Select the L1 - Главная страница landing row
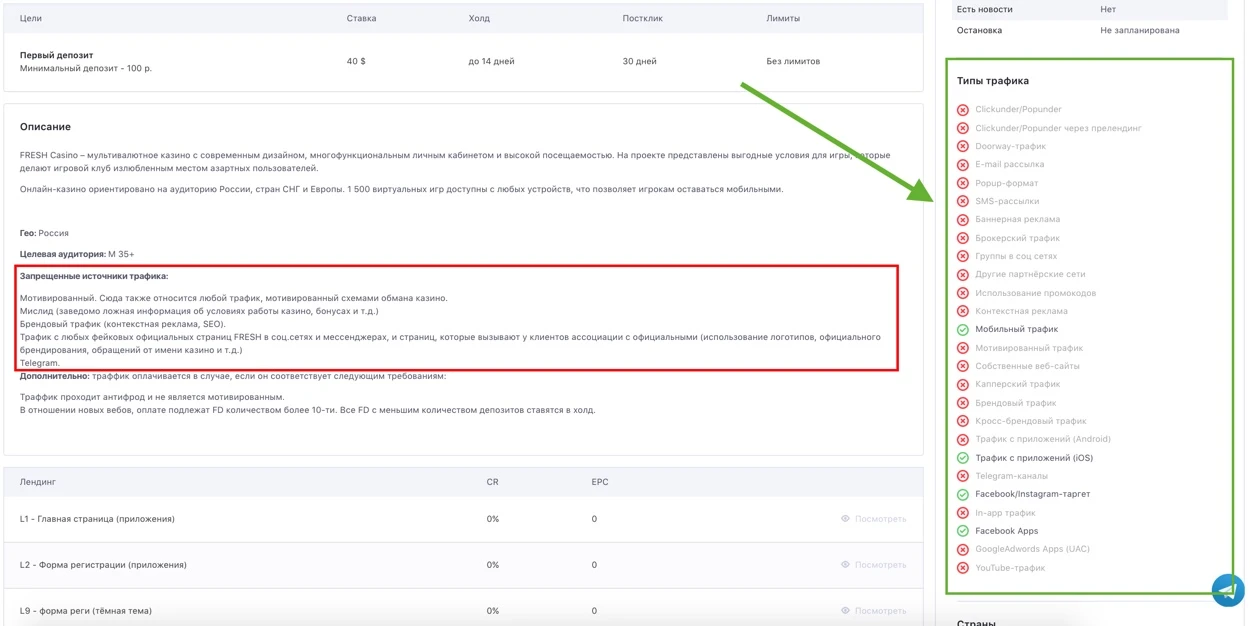This screenshot has height=626, width=1250. 463,519
